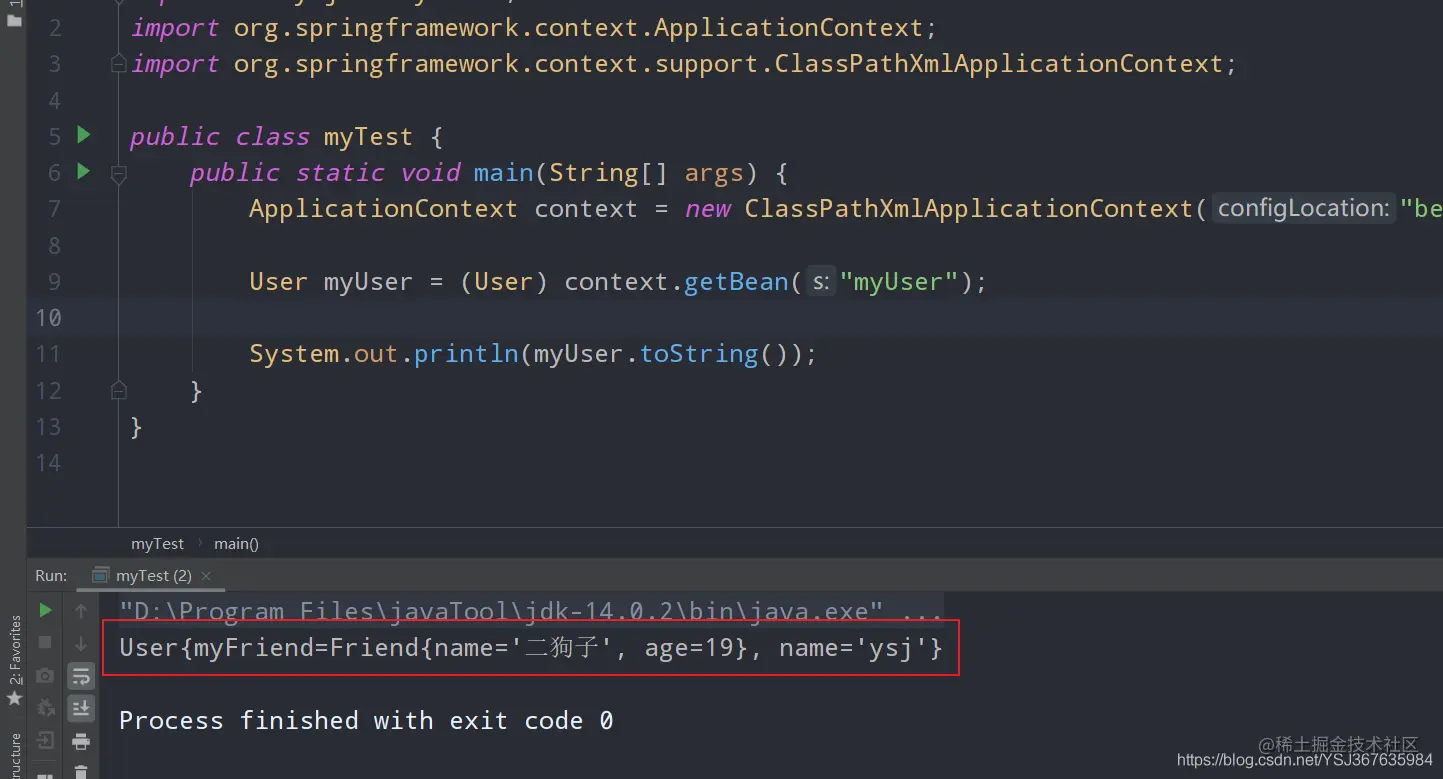This screenshot has height=779, width=1443.
Task: Close the myTest (2) run tab
Action: point(206,576)
